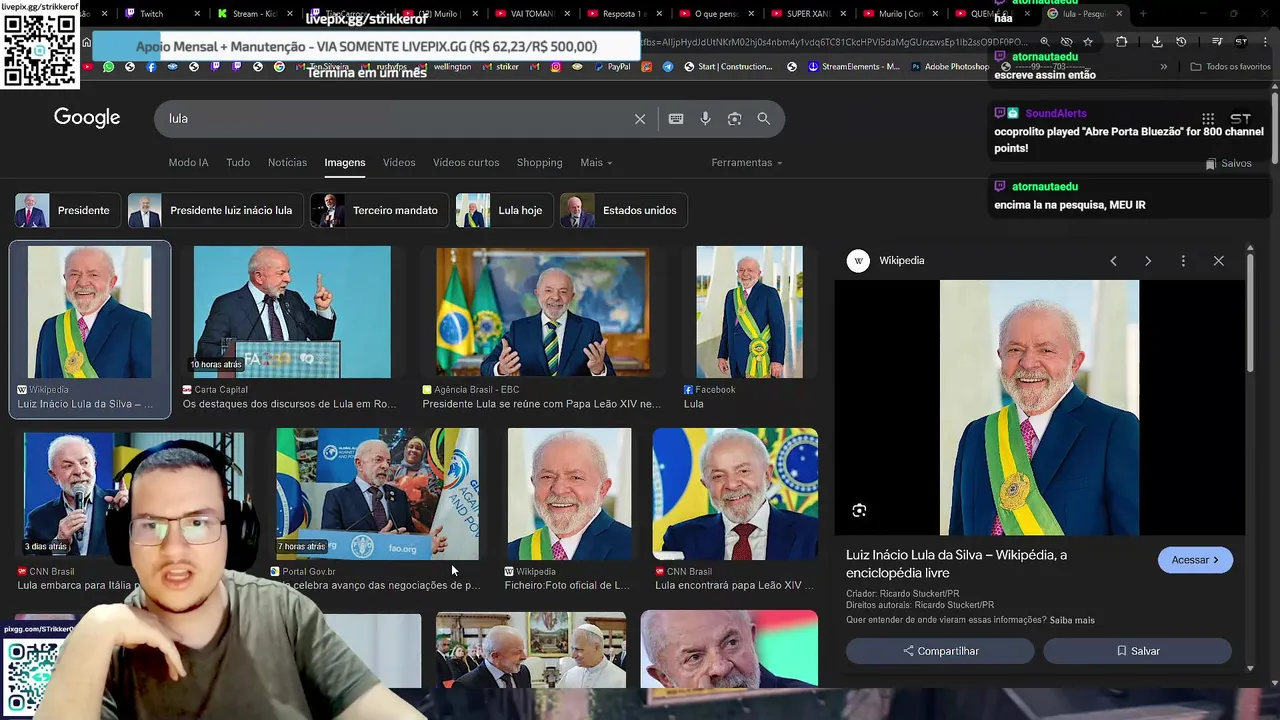Open the browser extensions puzzle icon
The width and height of the screenshot is (1280, 720).
[1121, 42]
